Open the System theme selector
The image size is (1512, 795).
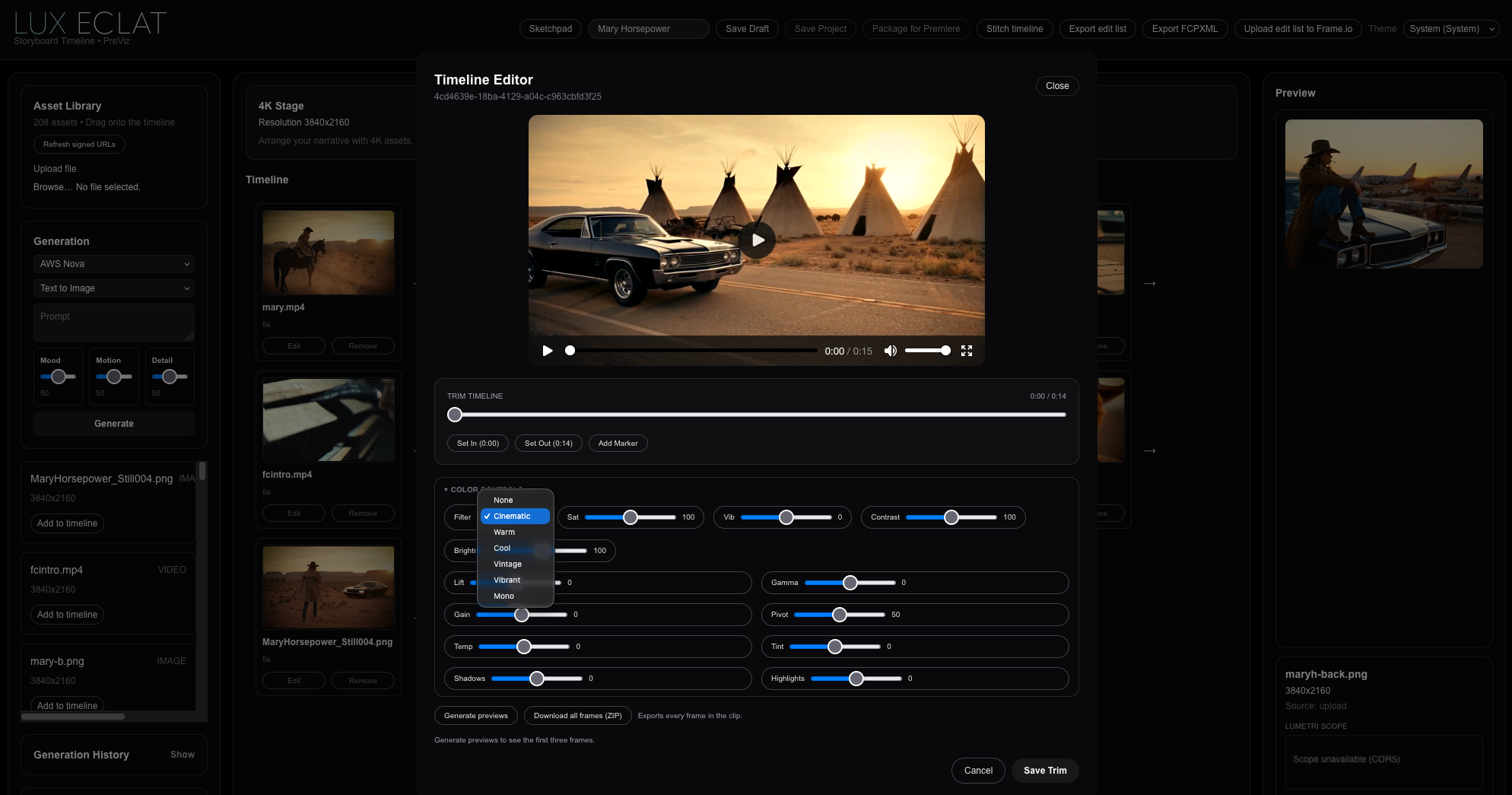point(1450,29)
